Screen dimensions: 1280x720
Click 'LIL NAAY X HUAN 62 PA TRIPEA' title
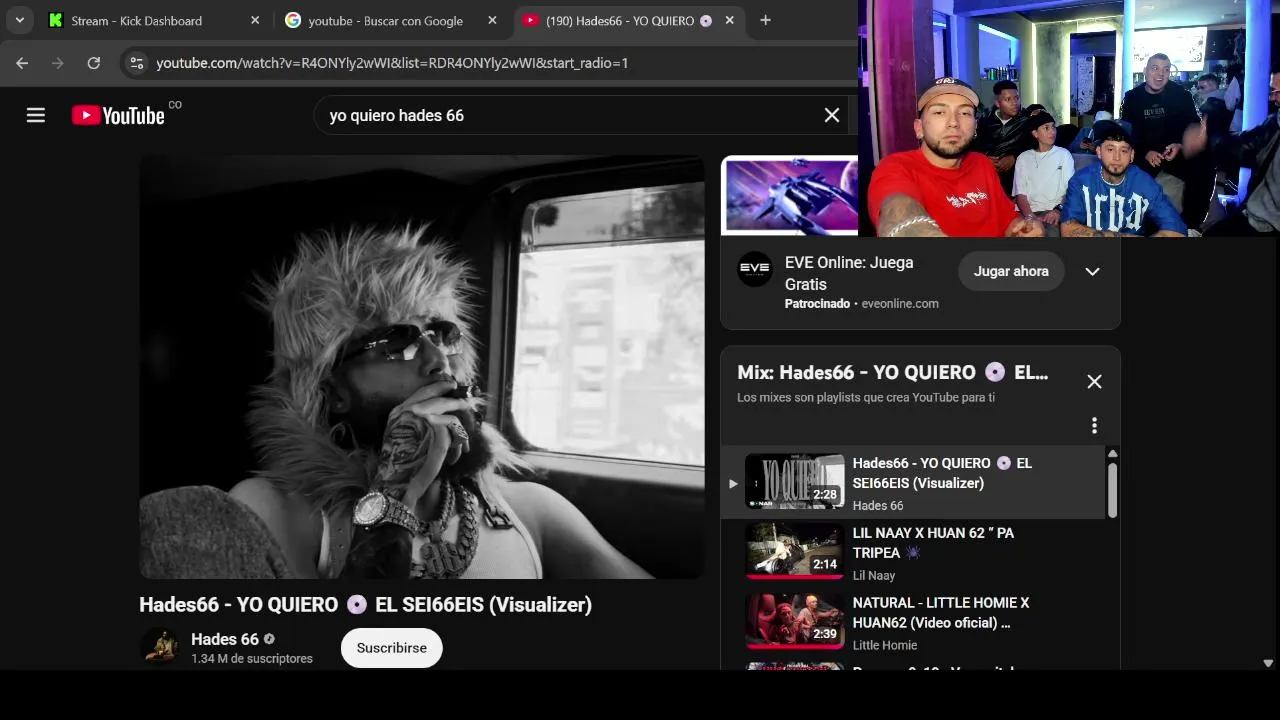933,543
